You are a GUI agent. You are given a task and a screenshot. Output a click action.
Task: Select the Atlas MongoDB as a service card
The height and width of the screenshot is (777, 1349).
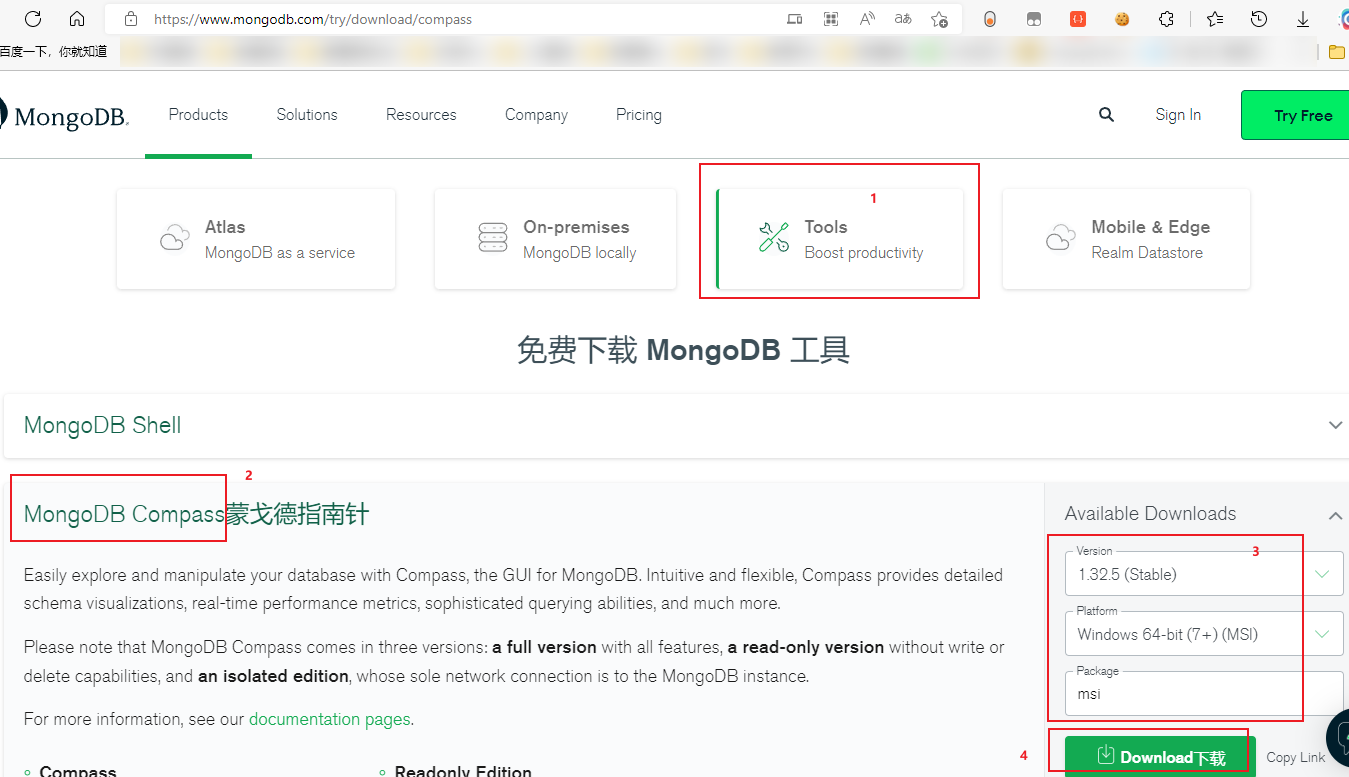[256, 239]
